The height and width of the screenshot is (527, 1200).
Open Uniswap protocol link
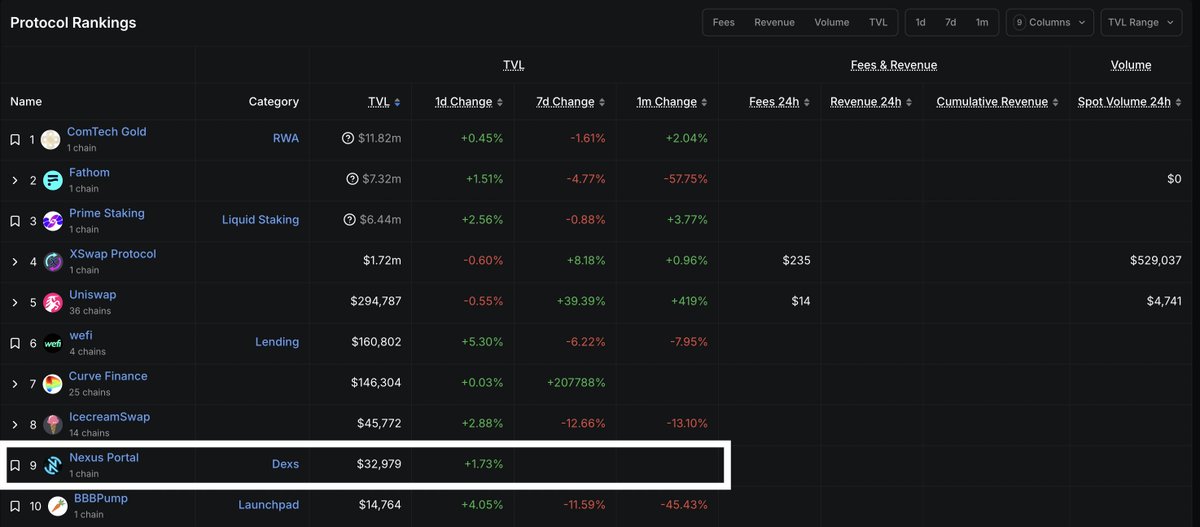coord(92,295)
